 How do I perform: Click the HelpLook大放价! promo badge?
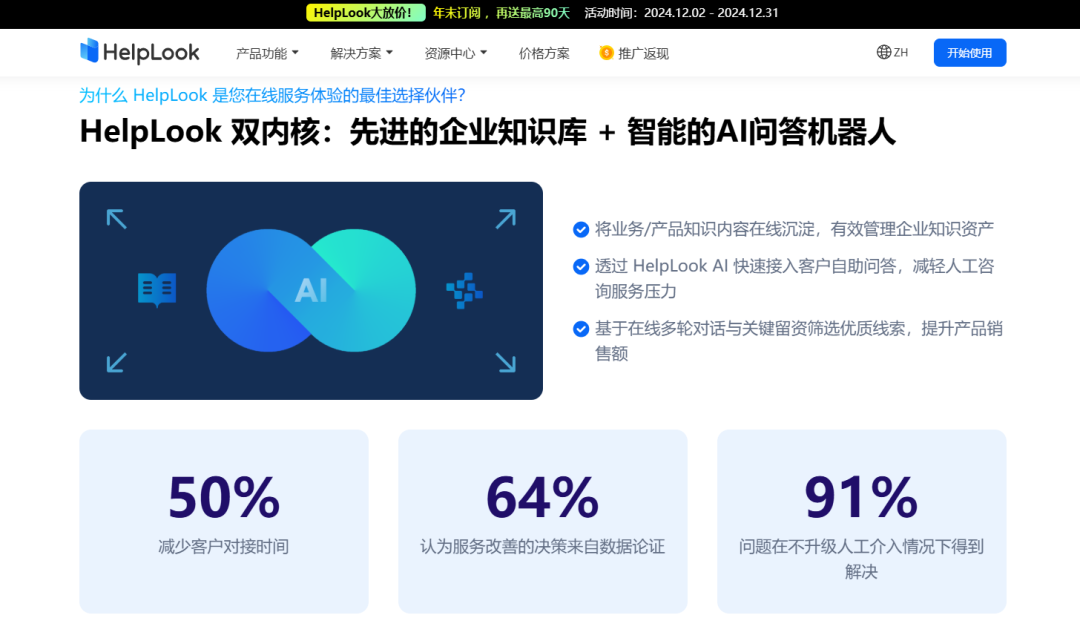coord(365,12)
